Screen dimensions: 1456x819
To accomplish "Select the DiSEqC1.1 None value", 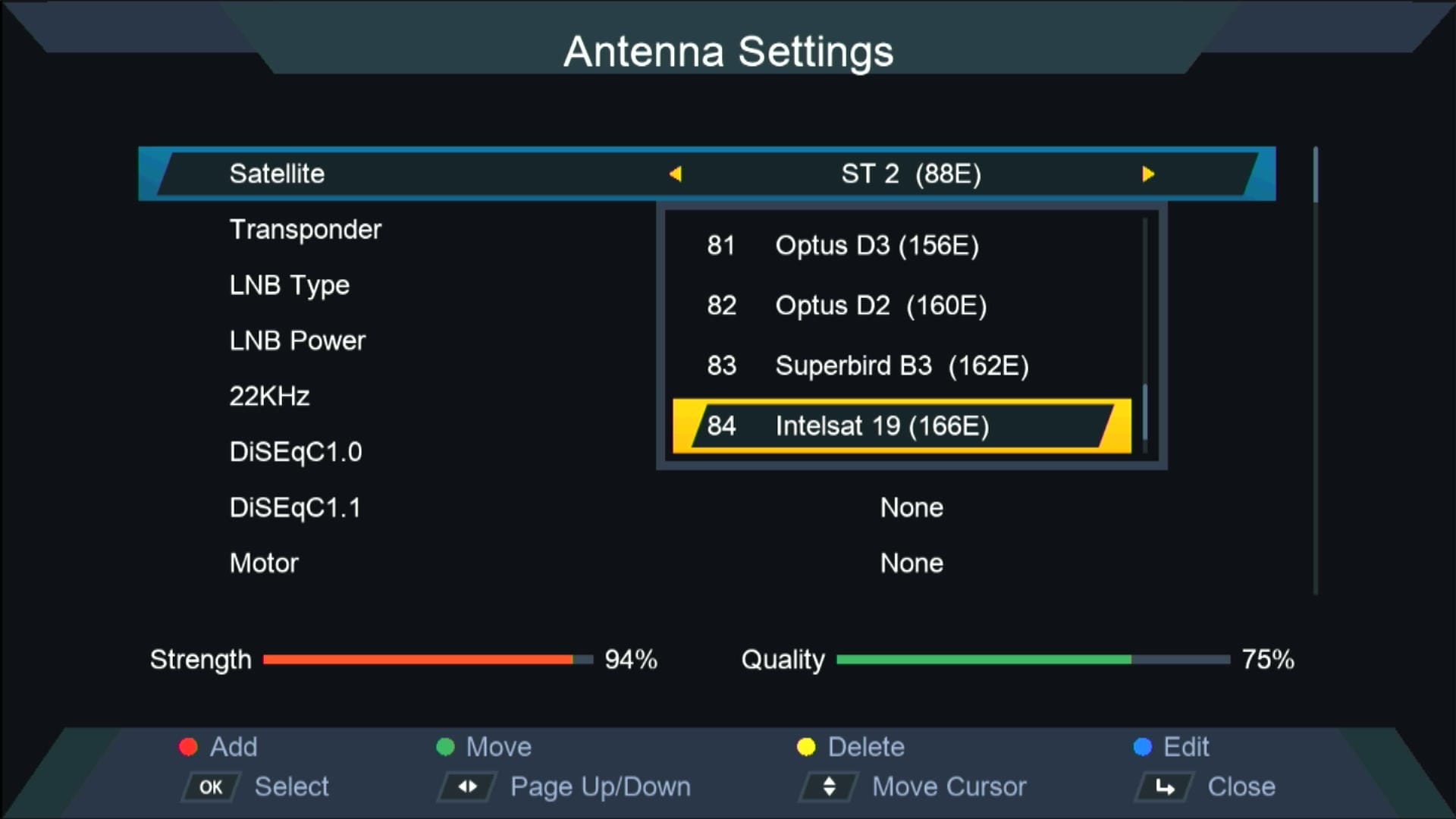I will click(x=912, y=507).
